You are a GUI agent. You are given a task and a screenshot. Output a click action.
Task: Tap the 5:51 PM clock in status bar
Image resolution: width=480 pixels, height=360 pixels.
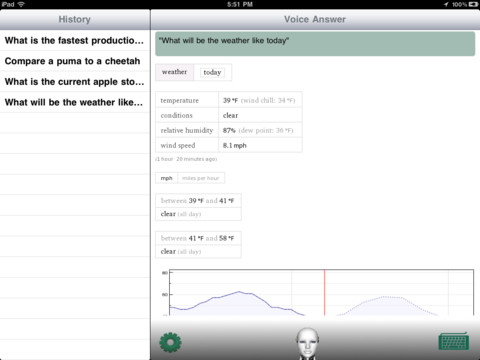click(240, 4)
